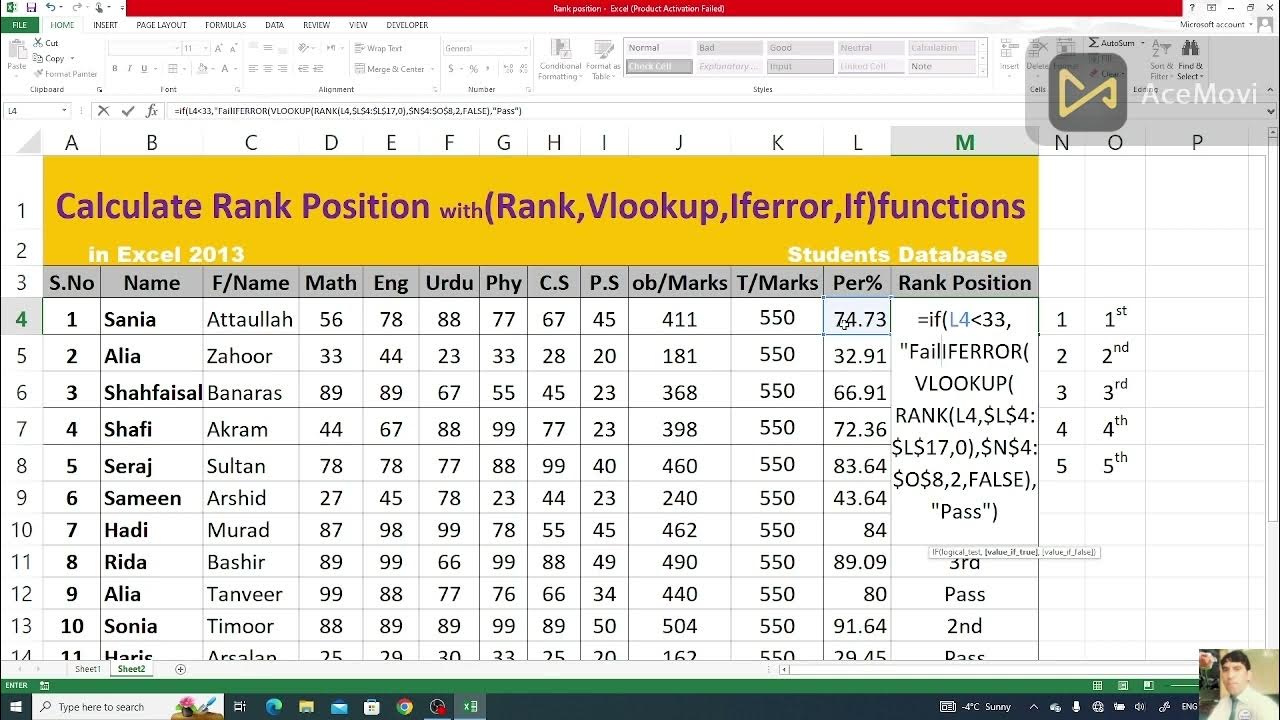Open the Sort & Filter menu
The width and height of the screenshot is (1280, 720).
click(x=1161, y=60)
